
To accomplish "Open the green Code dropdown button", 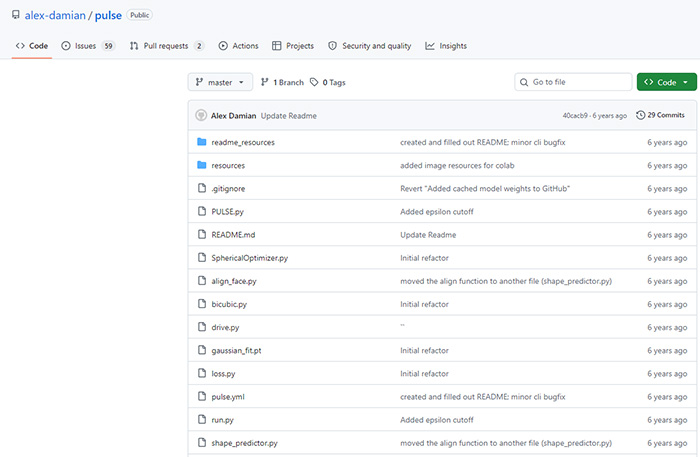I will coord(667,82).
